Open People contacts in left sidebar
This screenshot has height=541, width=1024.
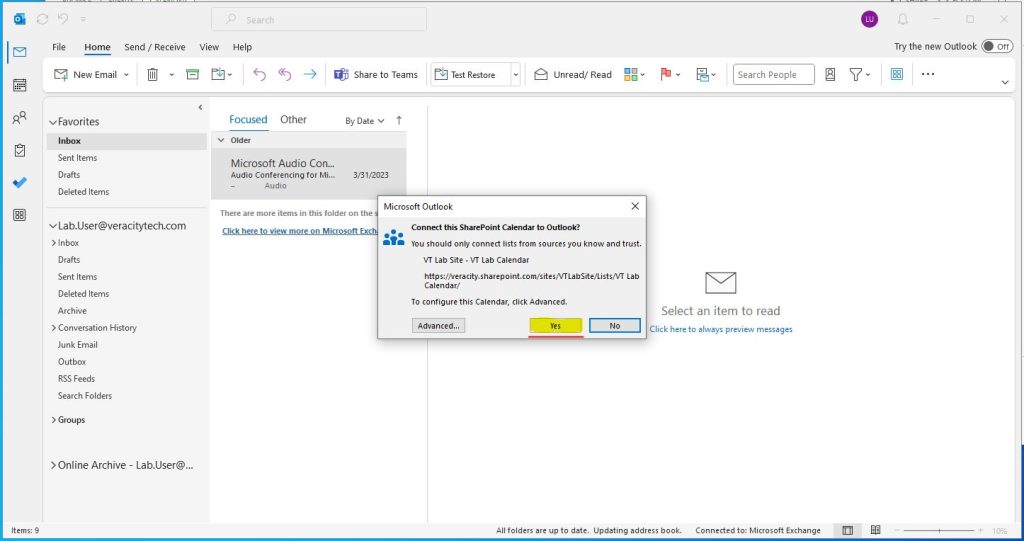tap(19, 118)
